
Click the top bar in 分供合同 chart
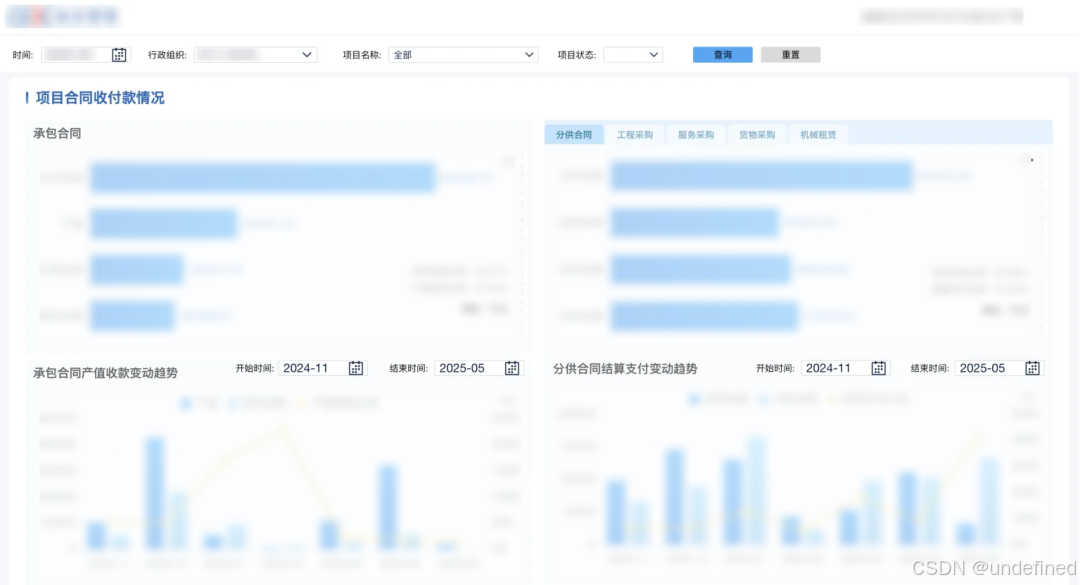coord(761,176)
